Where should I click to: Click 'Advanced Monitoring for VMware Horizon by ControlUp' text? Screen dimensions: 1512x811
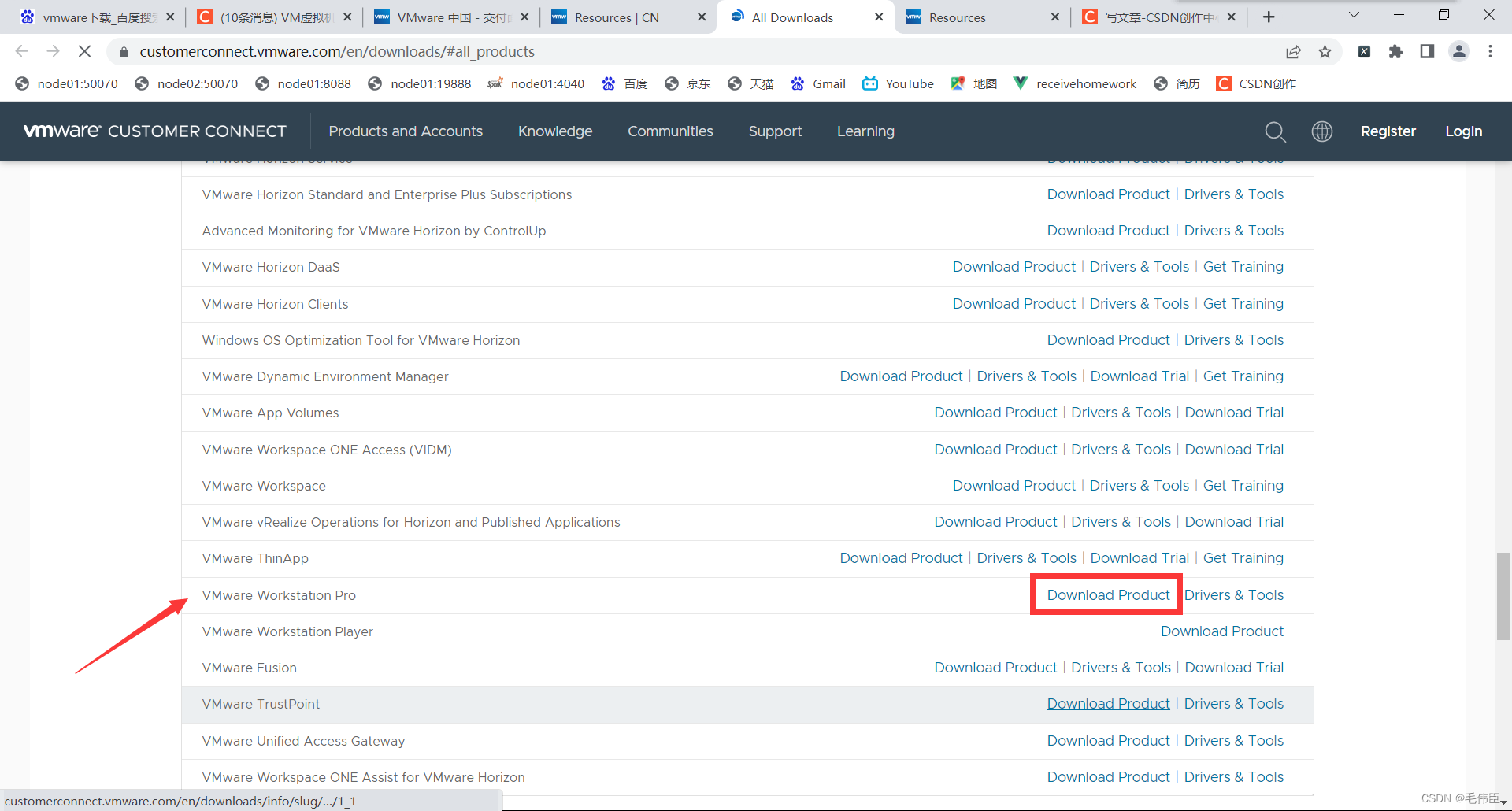pyautogui.click(x=373, y=231)
